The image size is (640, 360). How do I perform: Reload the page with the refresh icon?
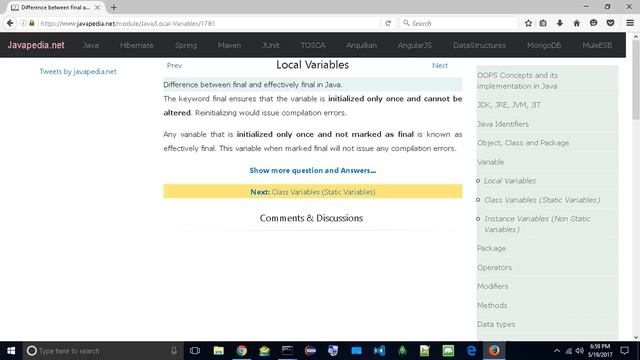click(x=388, y=23)
